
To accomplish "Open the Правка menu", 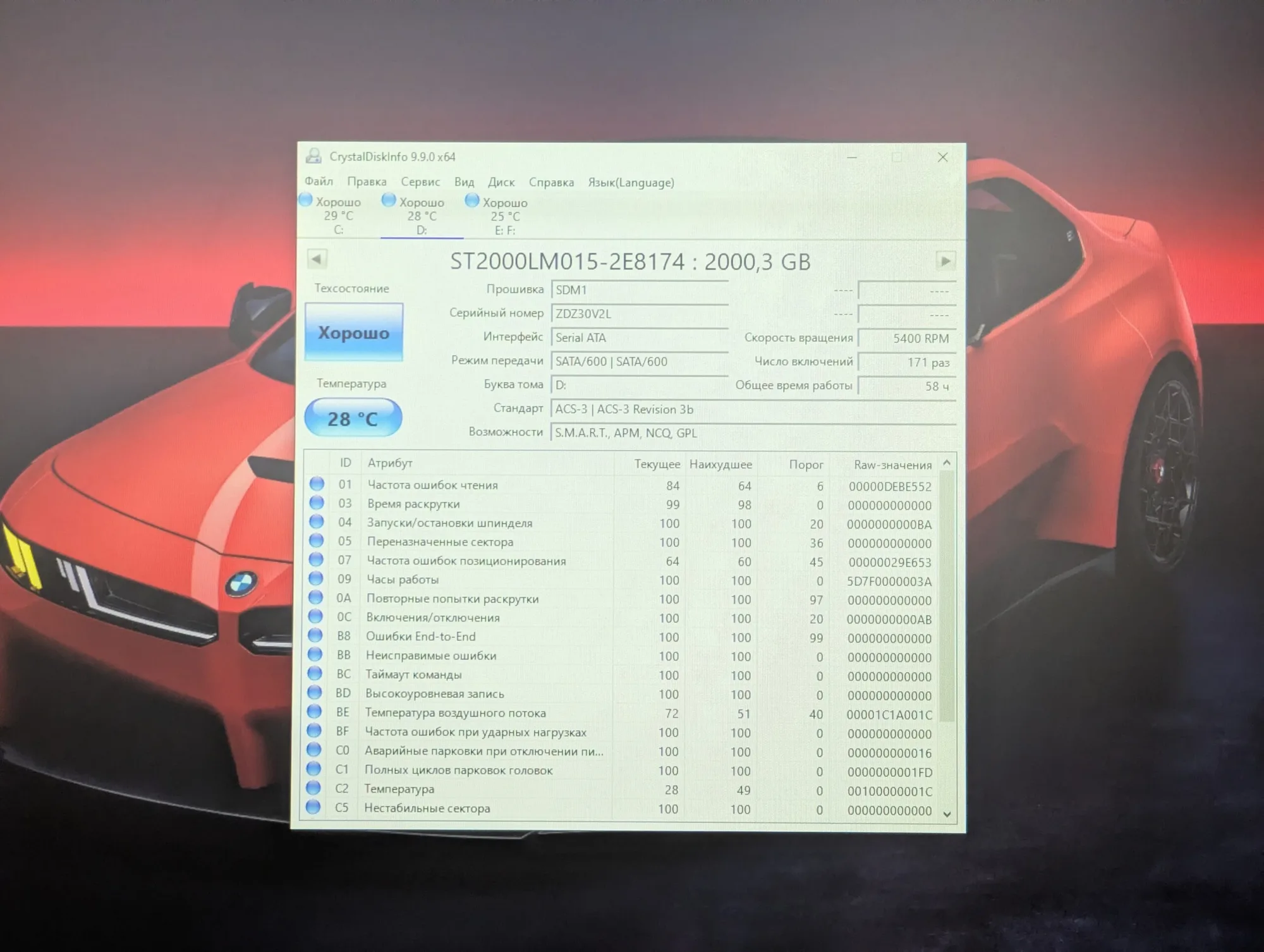I will pos(367,181).
